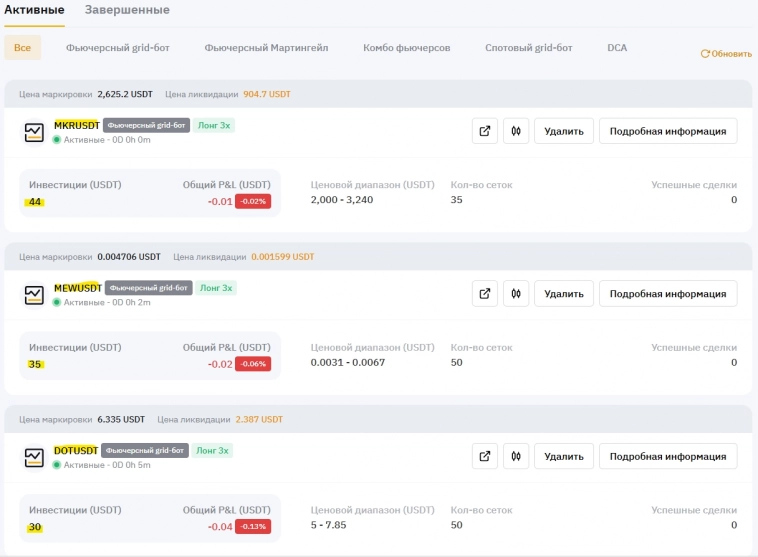
Task: Open the candlestick chart icon for MKRUSDT
Action: pyautogui.click(x=516, y=131)
